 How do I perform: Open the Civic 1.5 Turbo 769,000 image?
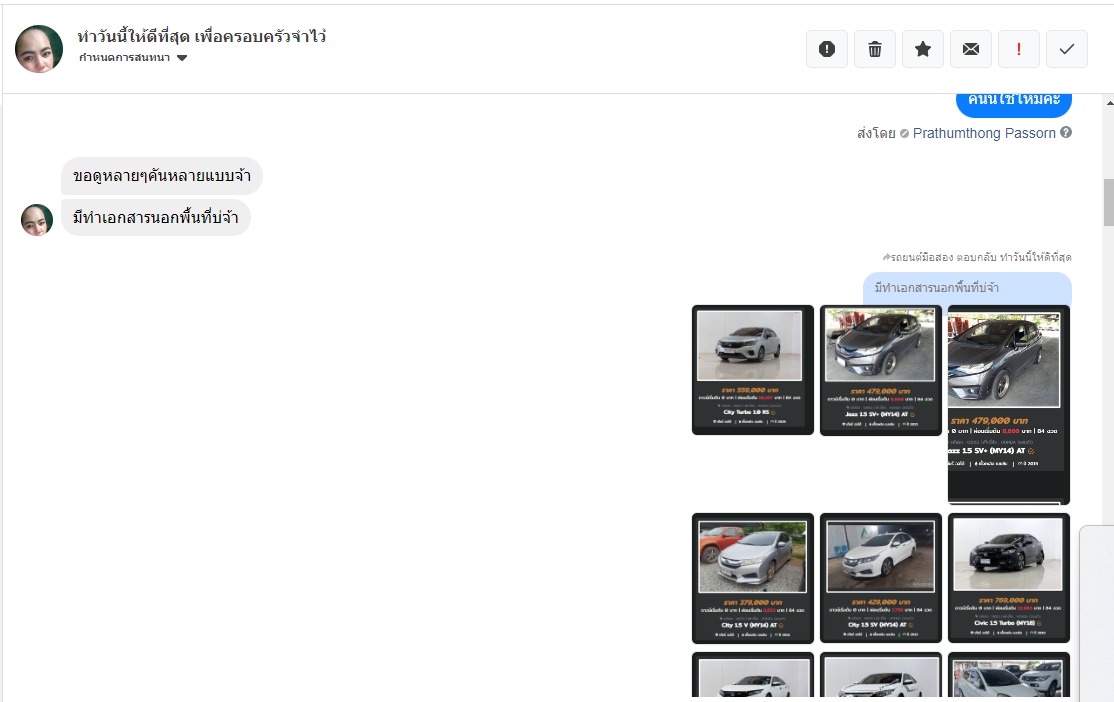coord(1009,578)
